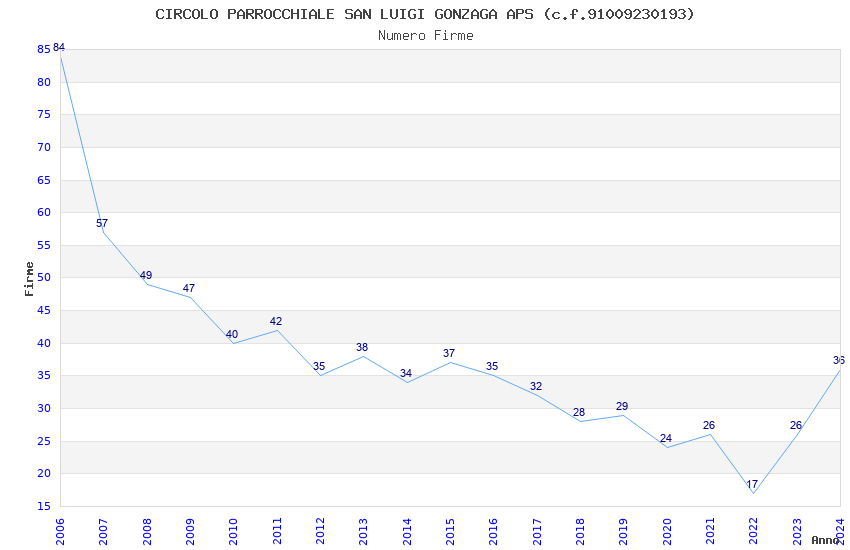Select the data point label '35' above 2012
Image resolution: width=850 pixels, height=550 pixels.
pos(319,366)
